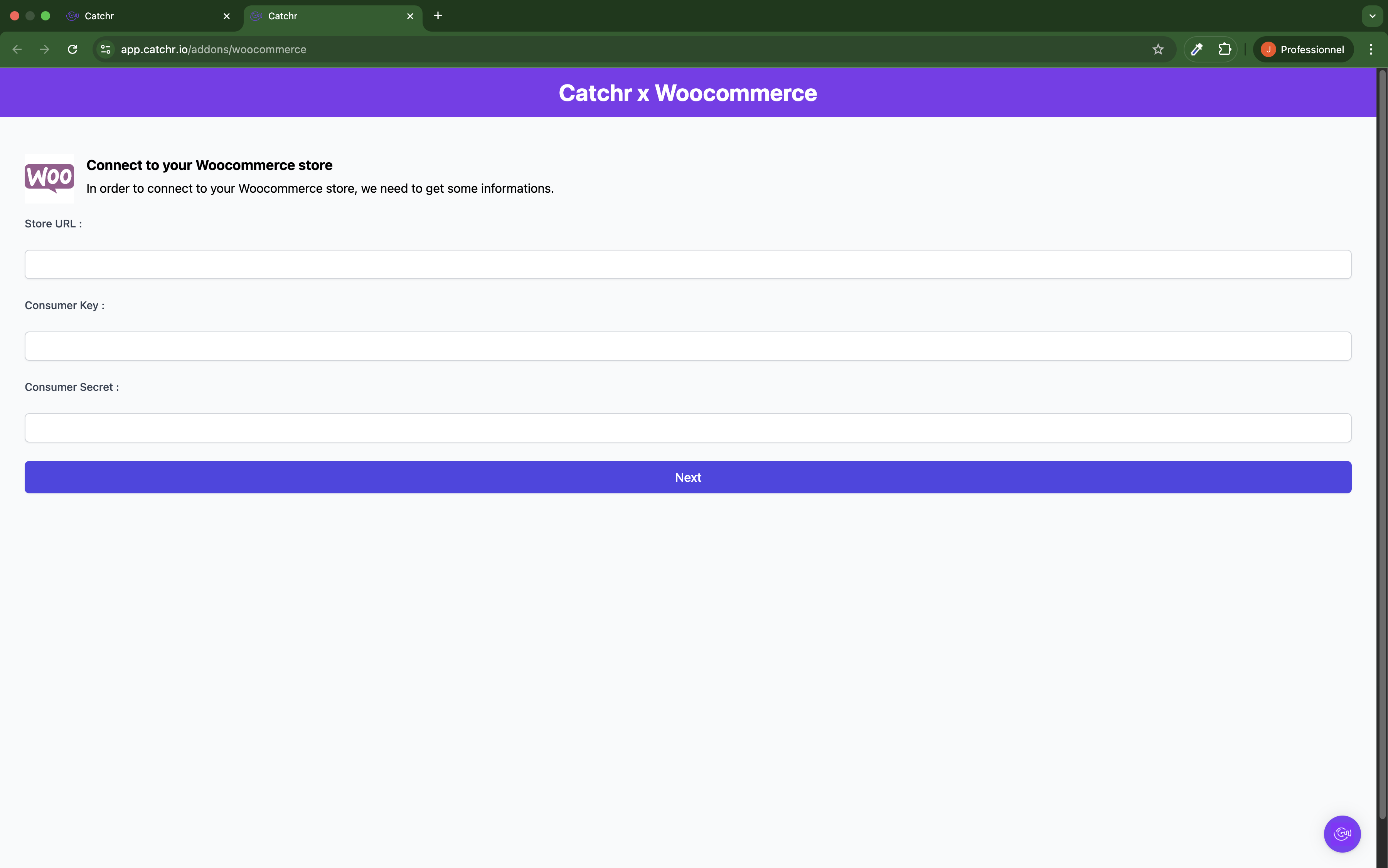1388x868 pixels.
Task: Click the red close window button
Action: (x=15, y=16)
